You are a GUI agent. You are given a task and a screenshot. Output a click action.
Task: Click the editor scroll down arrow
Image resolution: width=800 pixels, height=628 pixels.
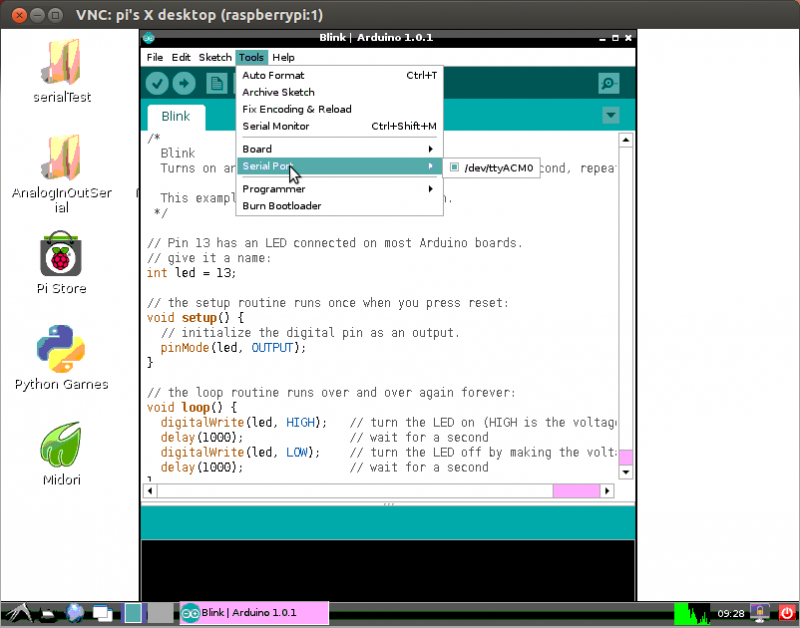tap(626, 472)
